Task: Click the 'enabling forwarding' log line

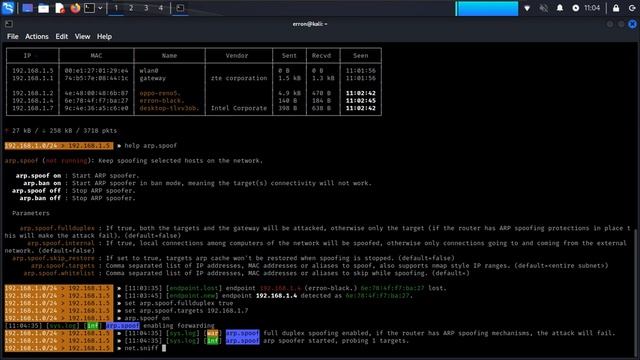Action: click(179, 326)
